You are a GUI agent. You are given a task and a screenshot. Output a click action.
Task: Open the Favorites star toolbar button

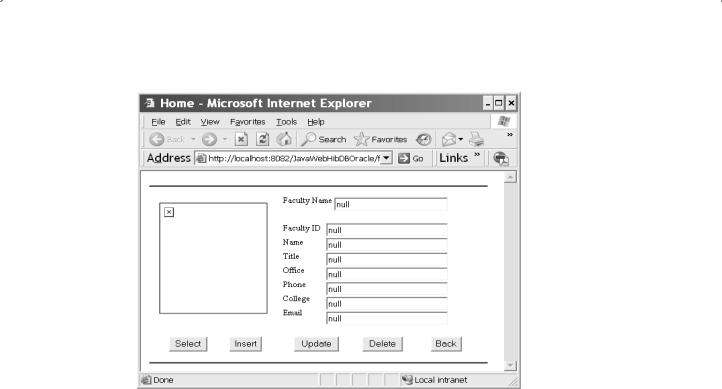tap(381, 139)
